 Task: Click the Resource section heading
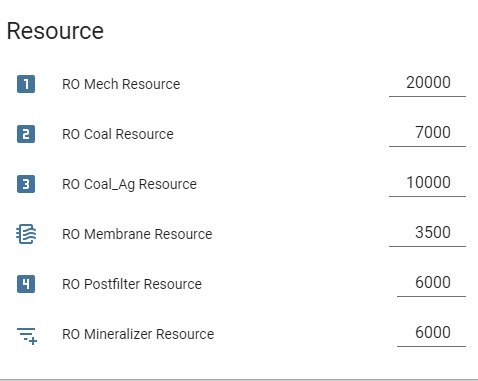pos(55,31)
